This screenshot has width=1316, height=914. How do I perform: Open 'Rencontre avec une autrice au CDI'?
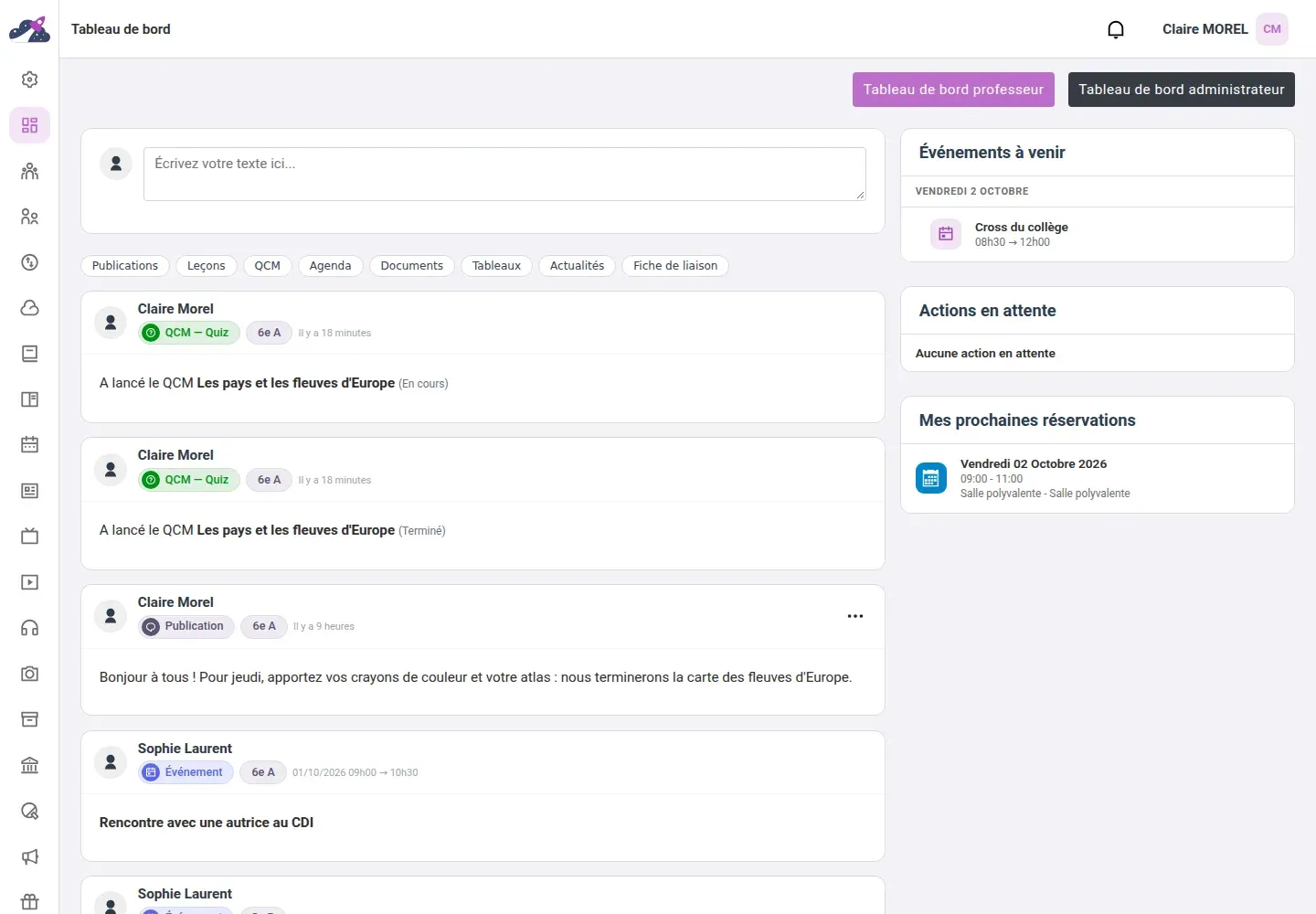pos(207,823)
